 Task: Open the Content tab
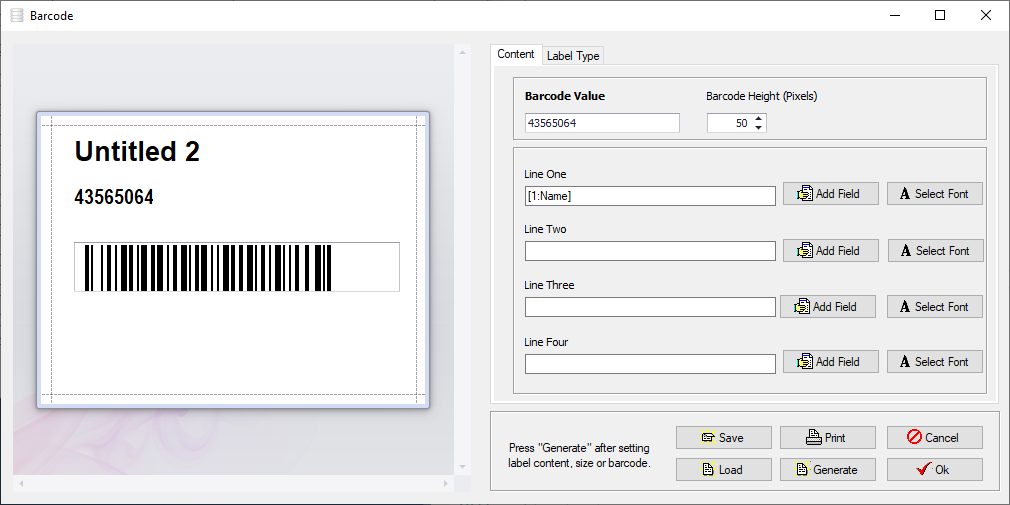click(515, 54)
